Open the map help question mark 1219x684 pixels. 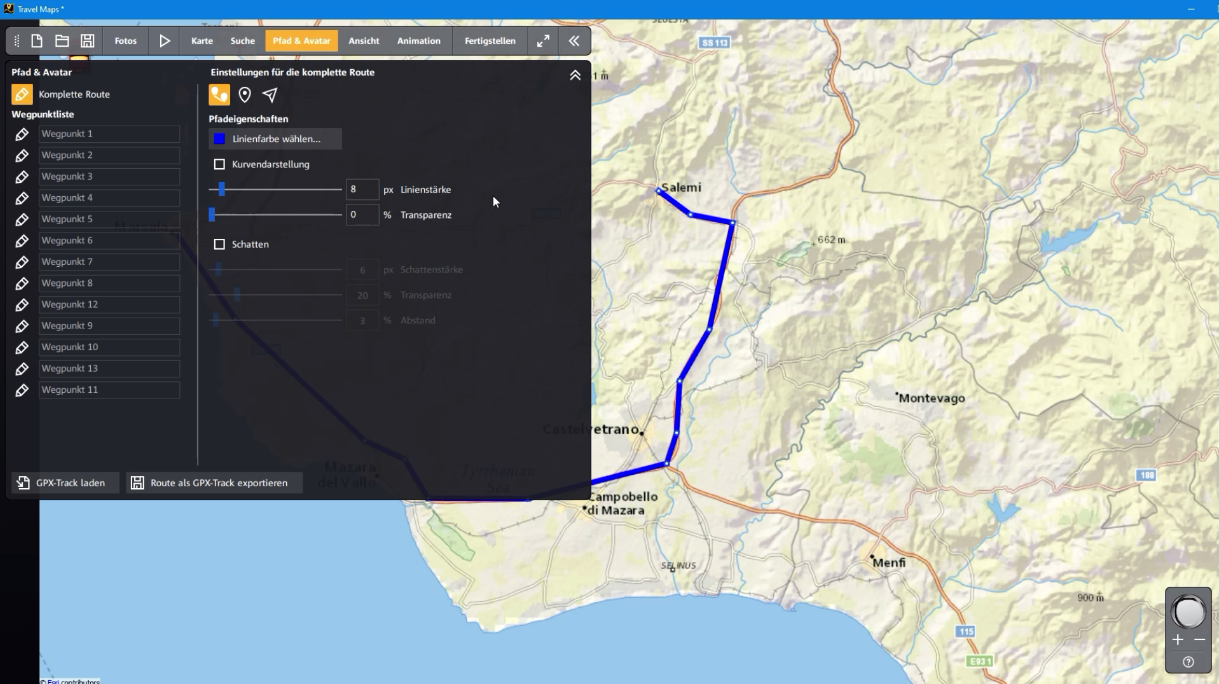point(1187,661)
